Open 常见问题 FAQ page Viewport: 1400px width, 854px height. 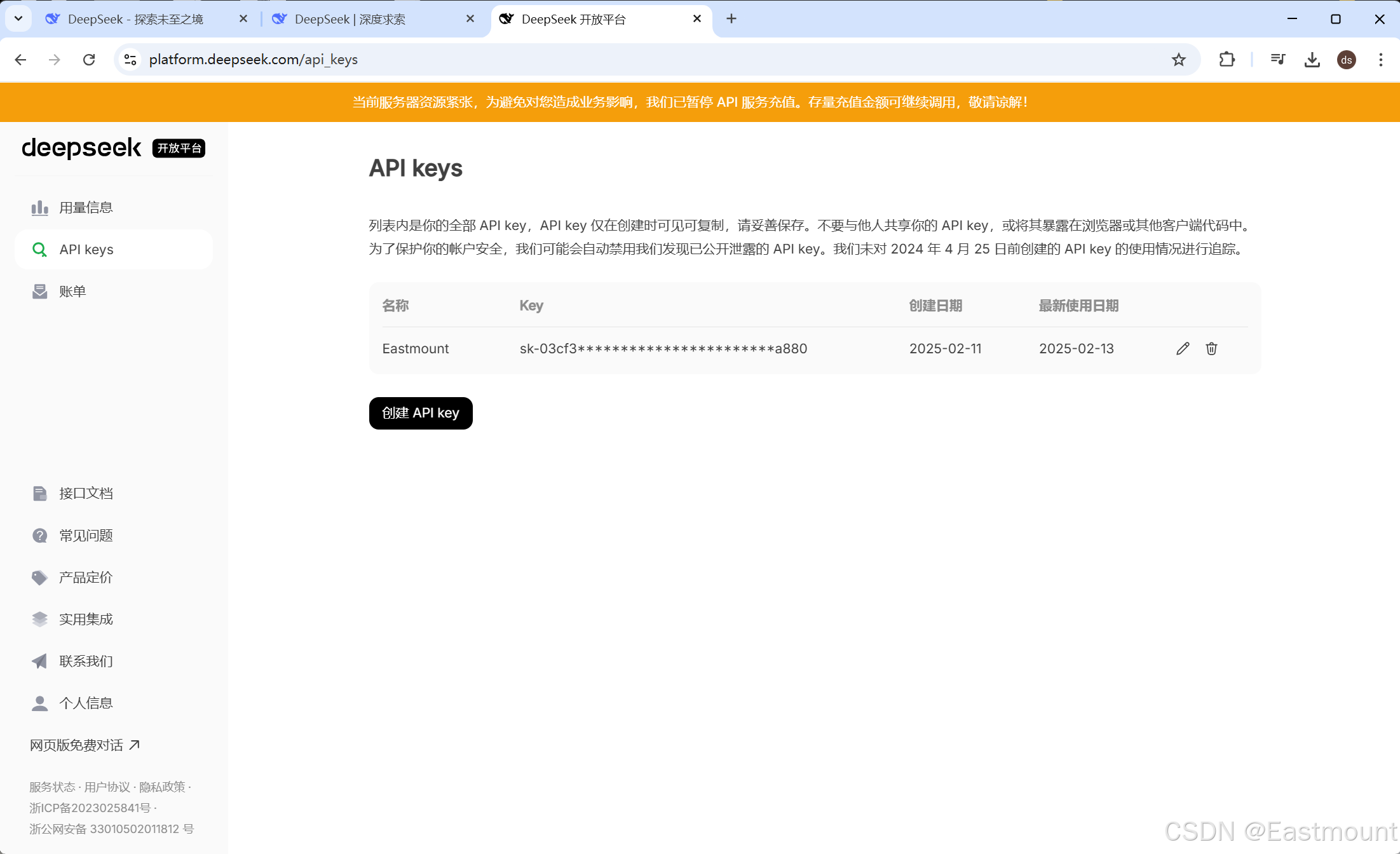[x=86, y=535]
